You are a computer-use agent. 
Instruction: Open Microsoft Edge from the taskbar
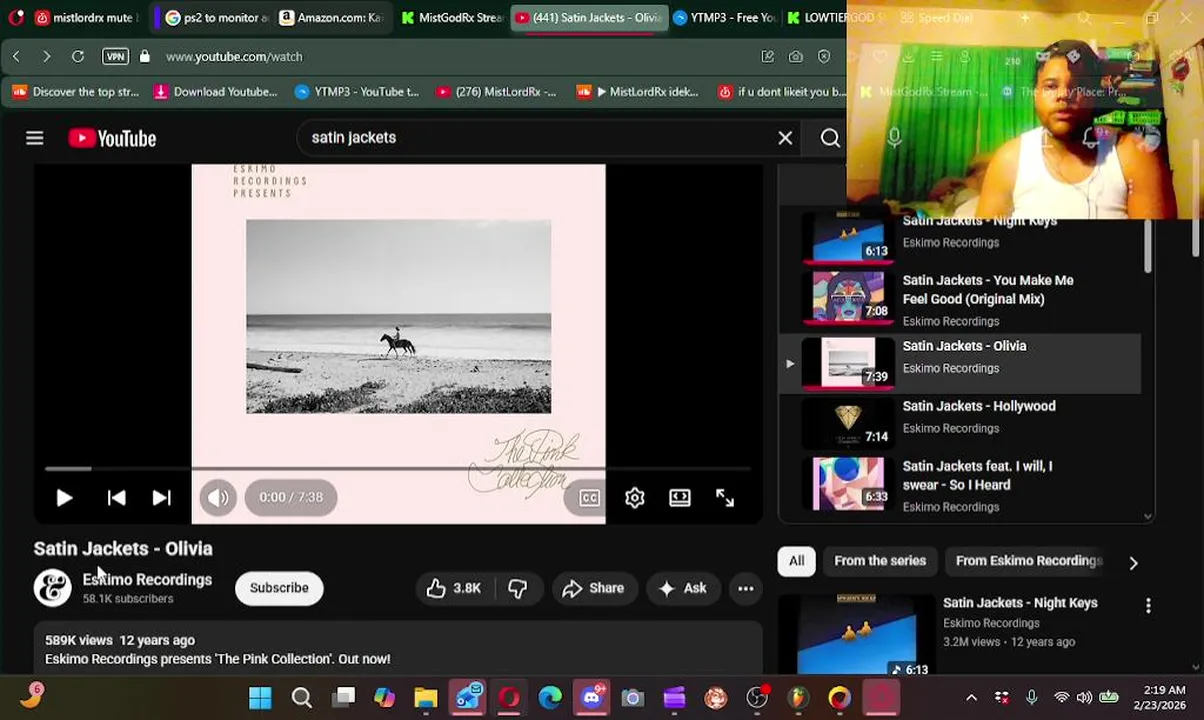(x=550, y=698)
